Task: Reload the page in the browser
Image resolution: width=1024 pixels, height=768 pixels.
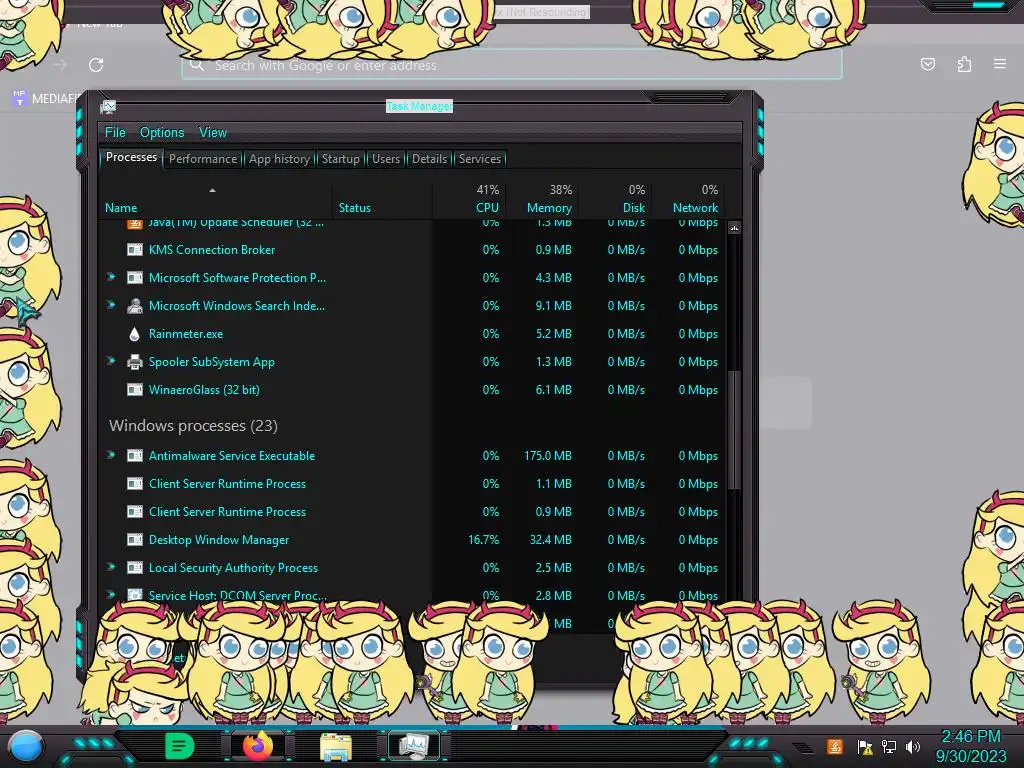Action: (96, 65)
